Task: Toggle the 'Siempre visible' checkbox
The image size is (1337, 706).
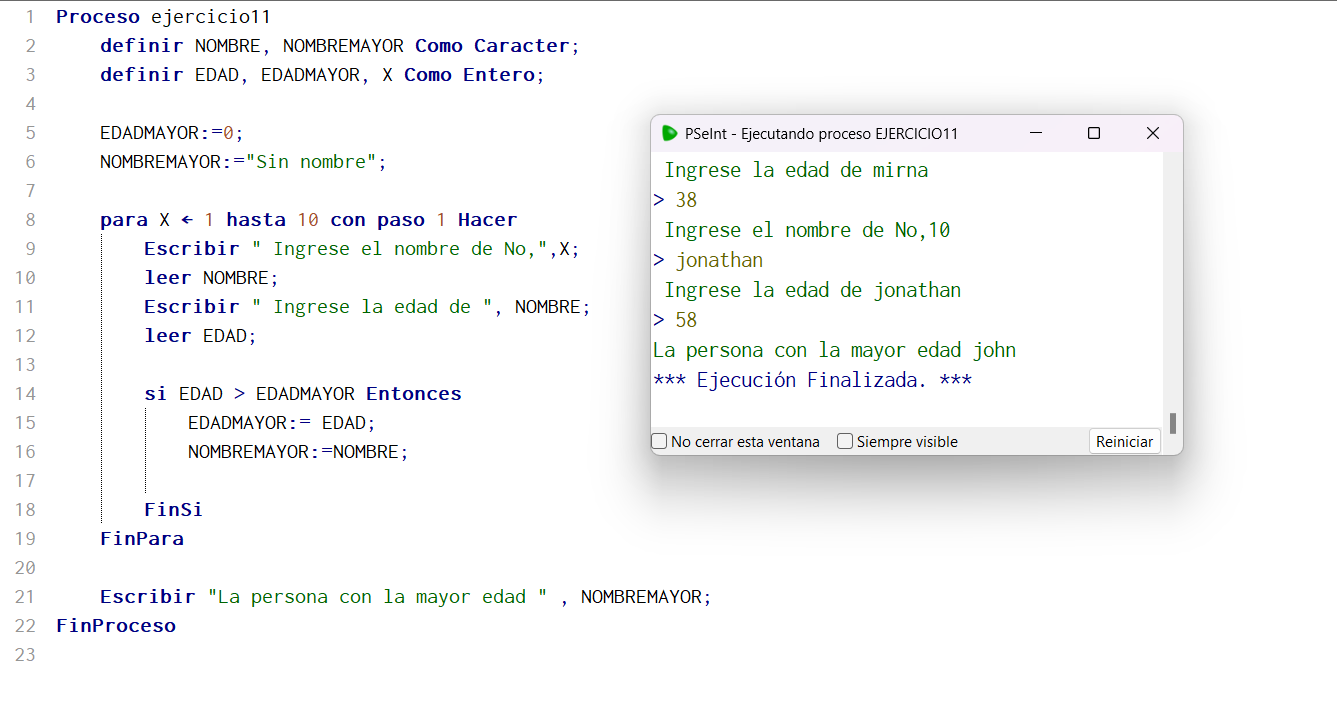Action: 845,441
